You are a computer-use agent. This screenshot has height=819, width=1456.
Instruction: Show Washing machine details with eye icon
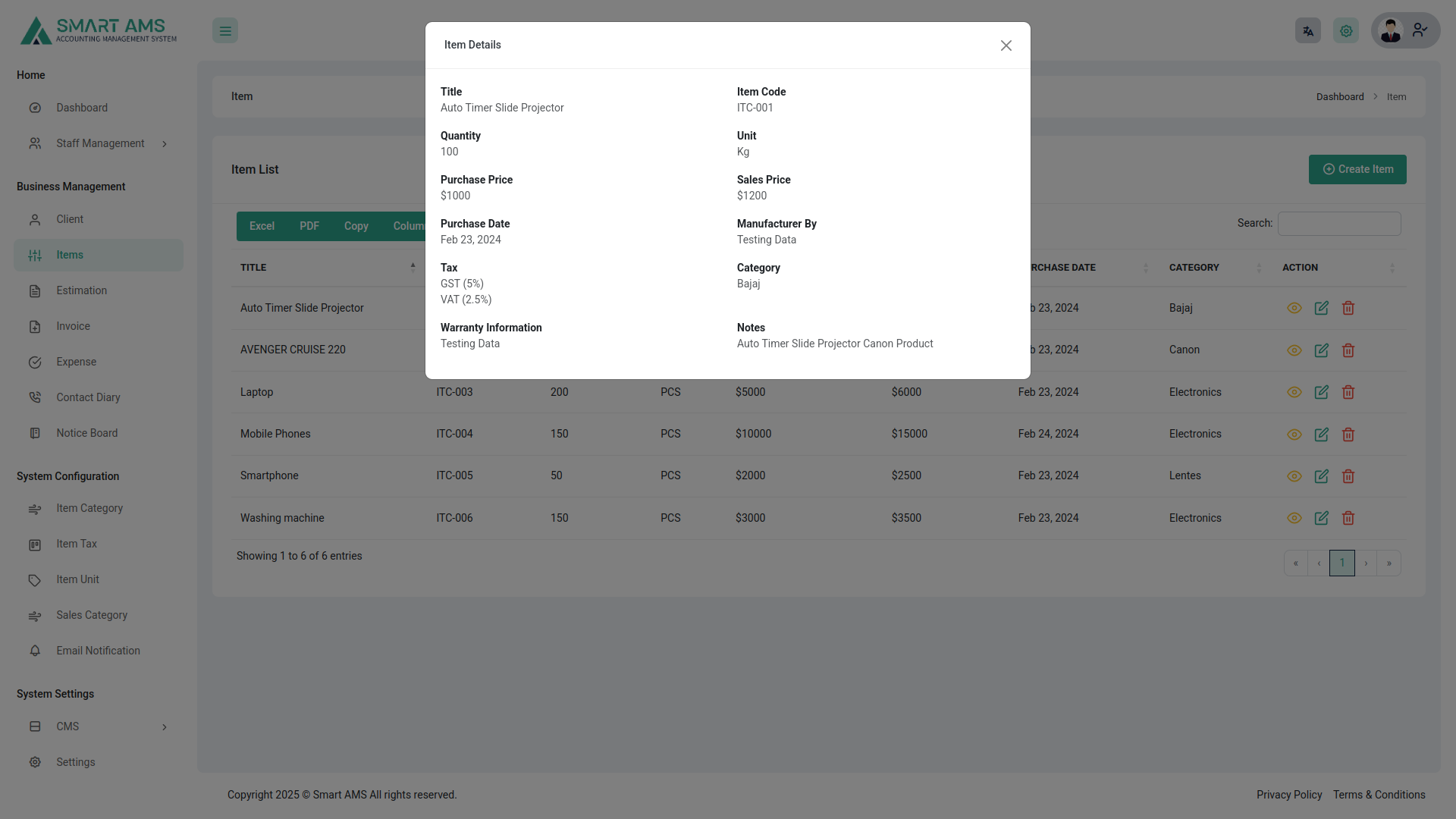(1294, 518)
